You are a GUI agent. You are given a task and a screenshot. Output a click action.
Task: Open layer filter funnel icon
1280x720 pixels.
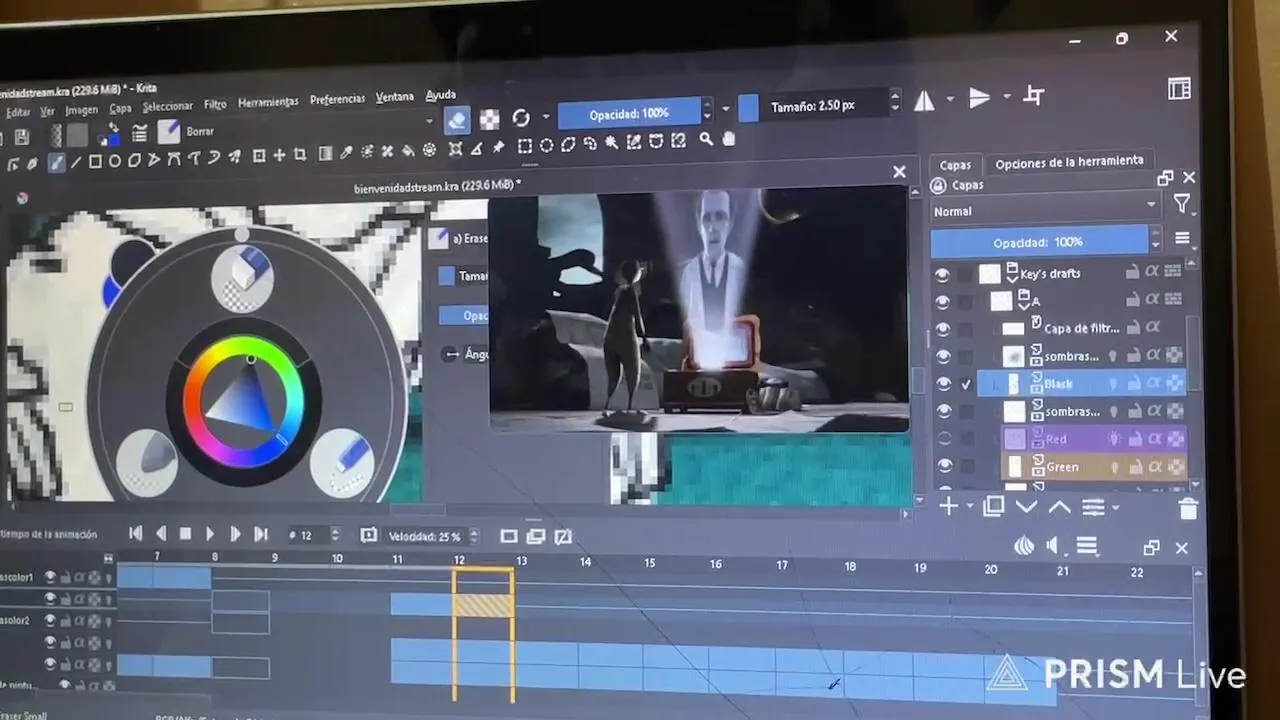[x=1182, y=204]
